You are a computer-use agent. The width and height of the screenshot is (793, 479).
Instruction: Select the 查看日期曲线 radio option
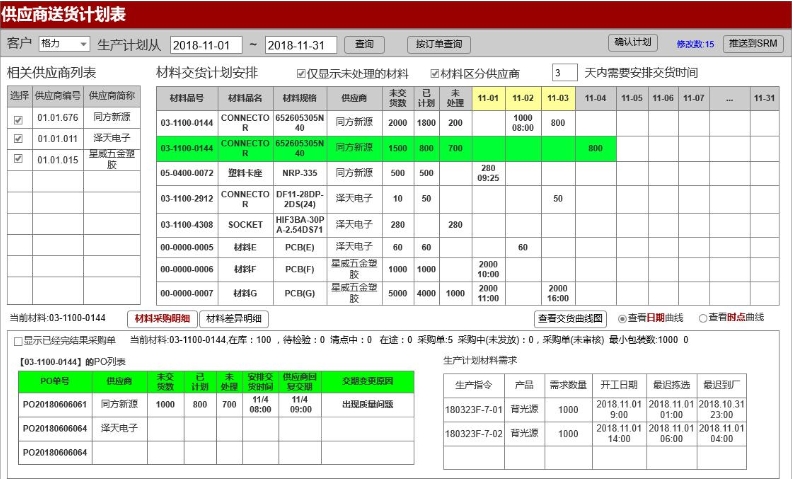pyautogui.click(x=623, y=319)
